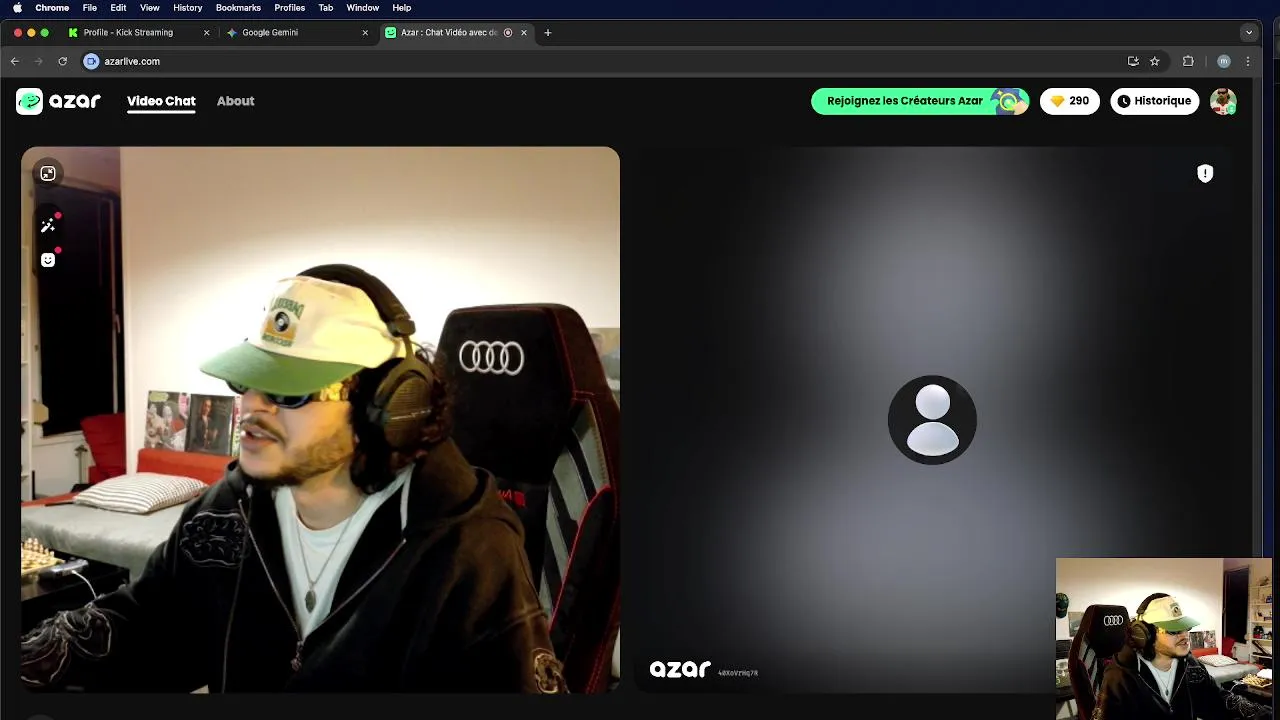Reload the current page
This screenshot has width=1280, height=720.
(x=62, y=61)
